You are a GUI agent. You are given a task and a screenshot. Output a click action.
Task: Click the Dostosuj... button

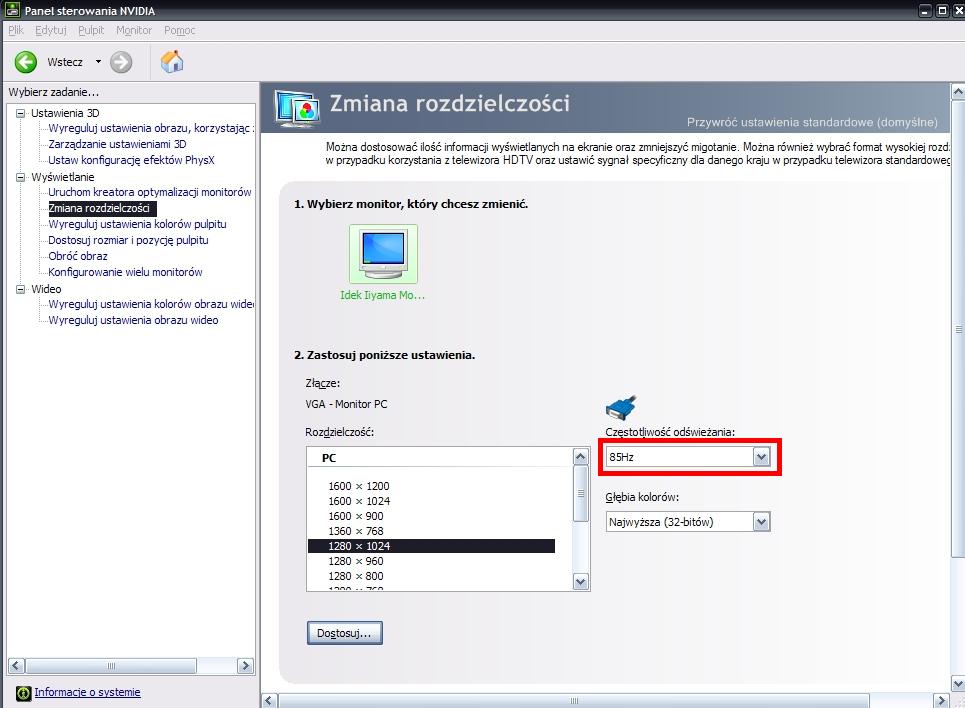[x=345, y=633]
